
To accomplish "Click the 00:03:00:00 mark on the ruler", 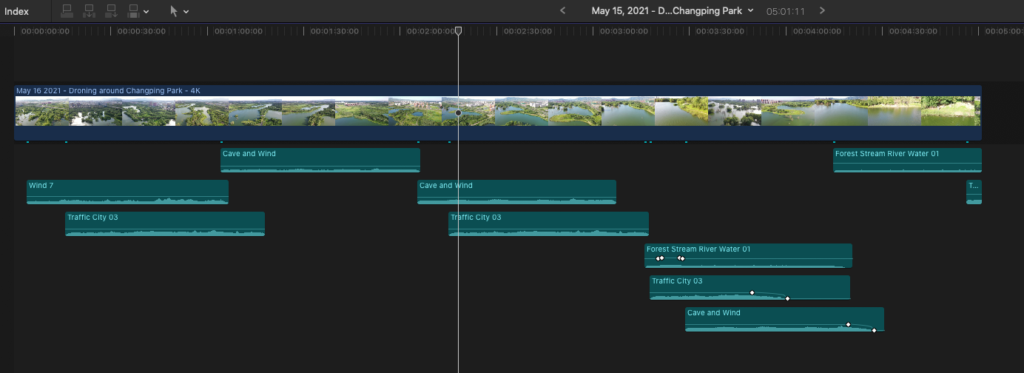I will pyautogui.click(x=624, y=31).
